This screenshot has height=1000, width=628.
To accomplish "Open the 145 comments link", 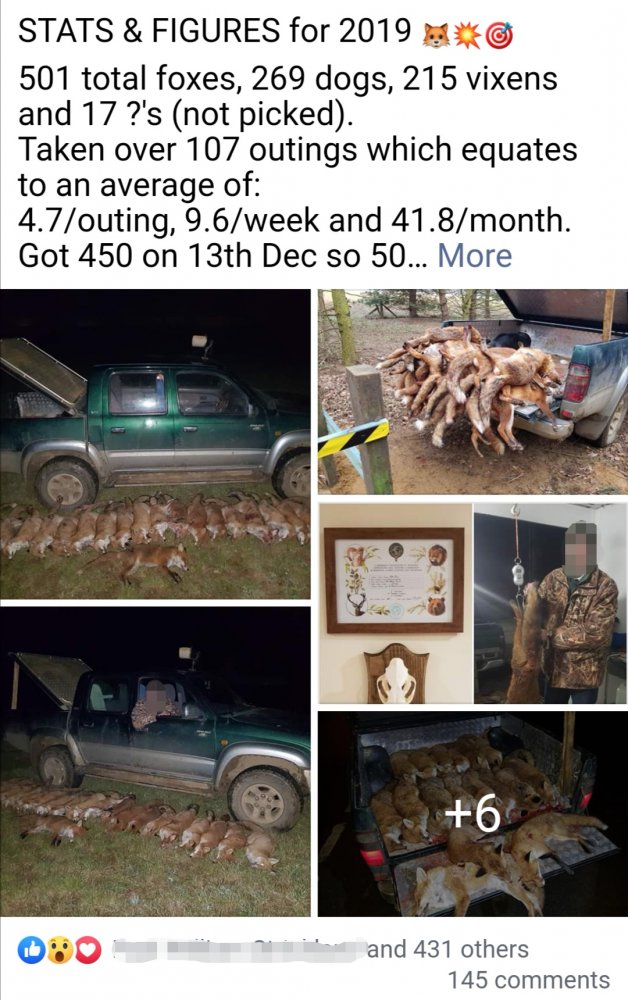I will coord(529,980).
